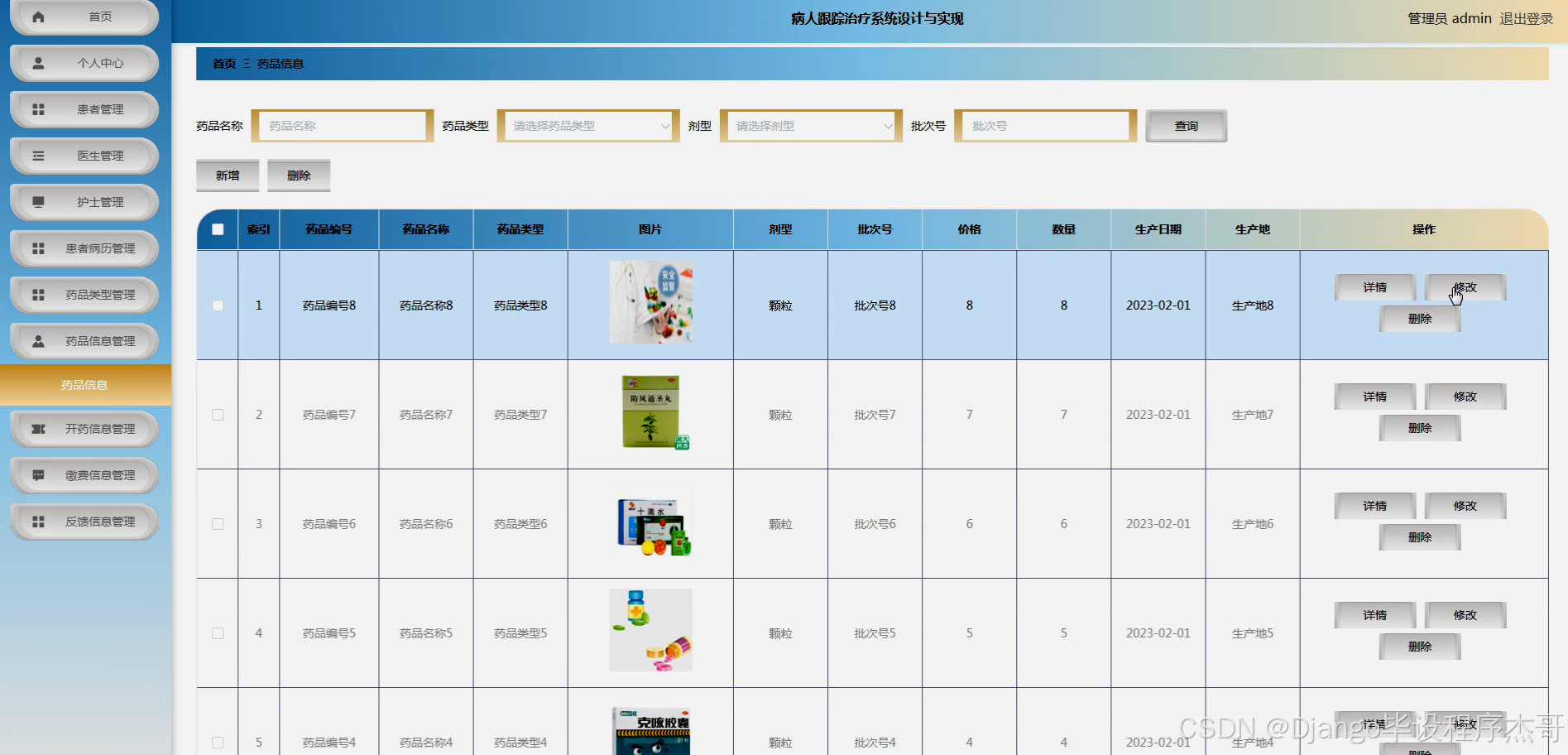Expand 患者病历管理 menu in sidebar
The image size is (1568, 755).
tap(84, 248)
